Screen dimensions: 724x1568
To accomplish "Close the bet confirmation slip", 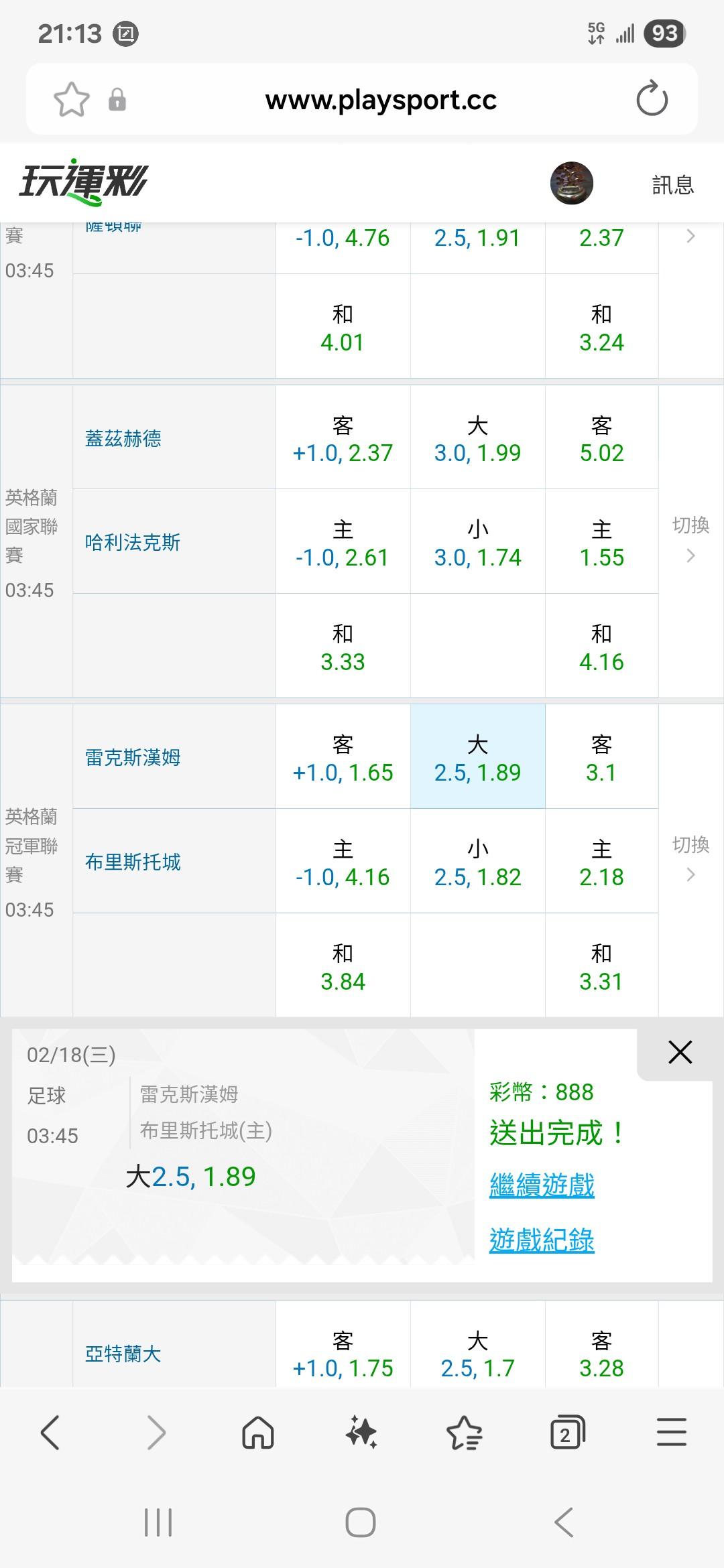I will click(680, 1052).
